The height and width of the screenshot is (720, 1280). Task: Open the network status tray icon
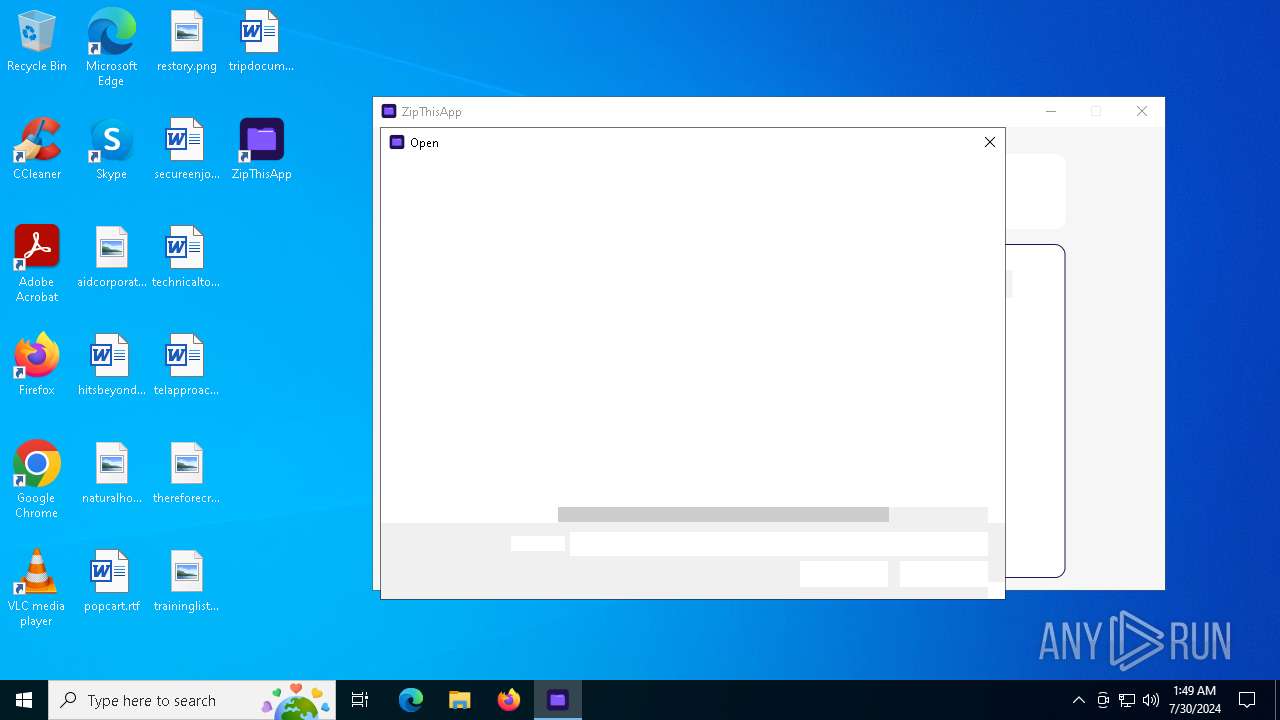click(x=1127, y=700)
